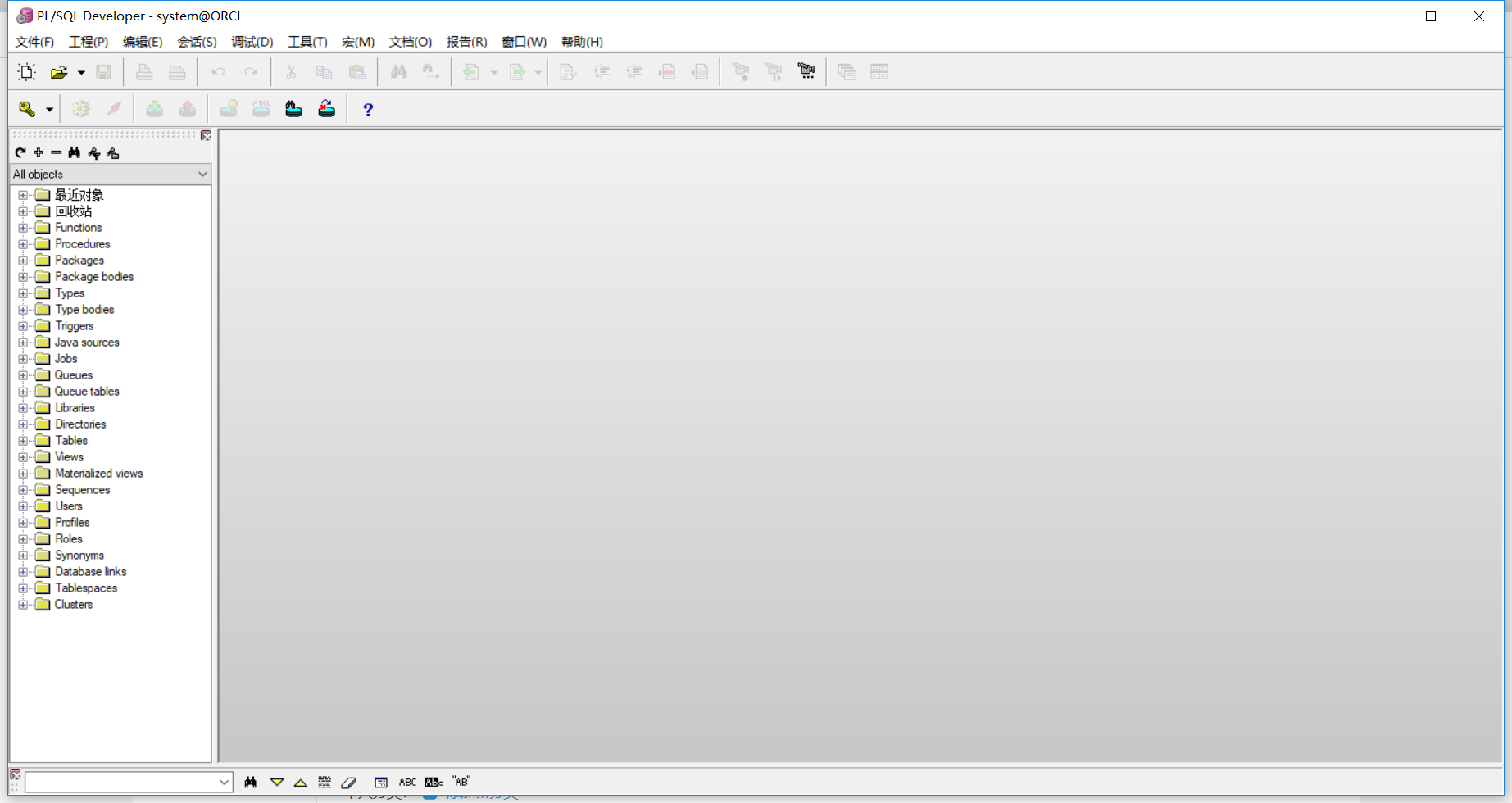The image size is (1512, 803).
Task: Expand the Functions folder
Action: [23, 228]
